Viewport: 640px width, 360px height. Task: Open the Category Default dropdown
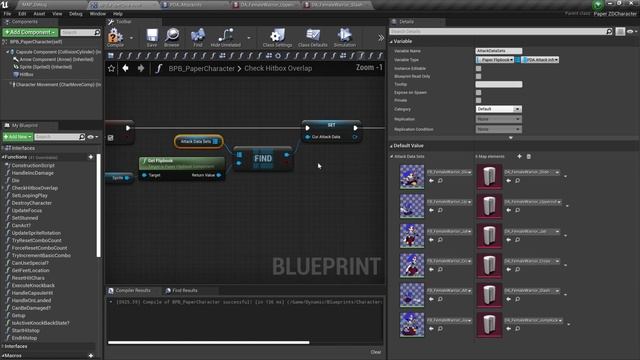[x=498, y=109]
